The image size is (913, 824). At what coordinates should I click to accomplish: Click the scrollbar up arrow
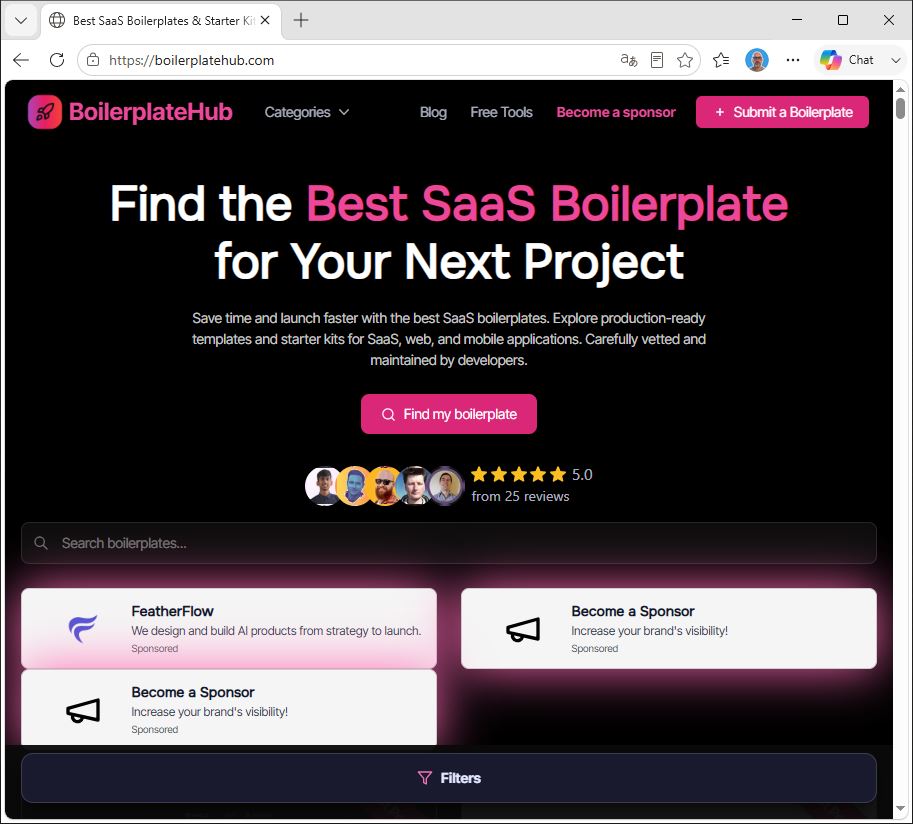click(900, 90)
